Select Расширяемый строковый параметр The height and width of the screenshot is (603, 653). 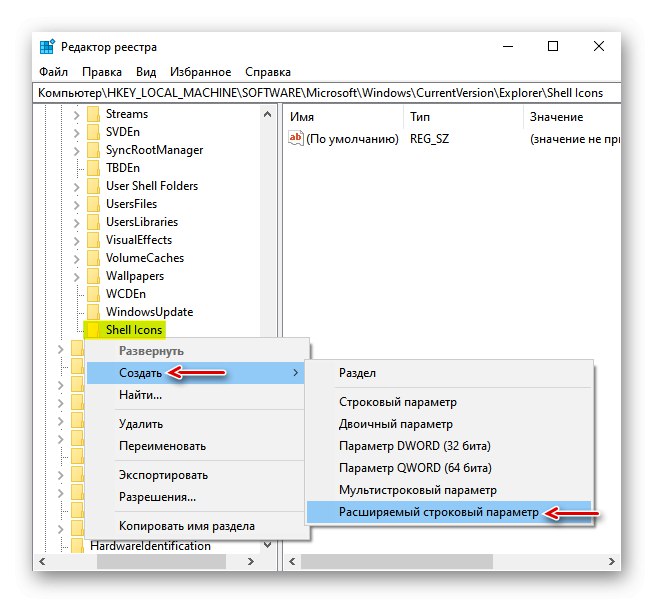point(449,512)
